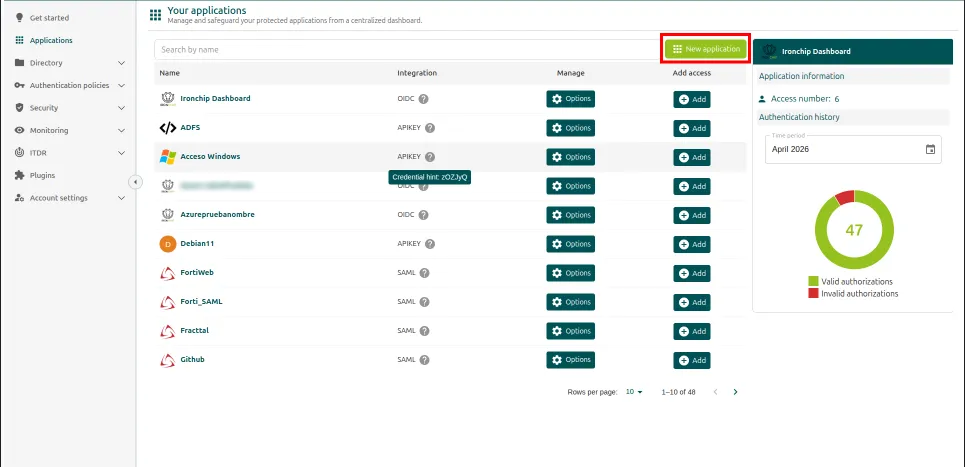
Task: Open the Get started menu item
Action: point(49,18)
